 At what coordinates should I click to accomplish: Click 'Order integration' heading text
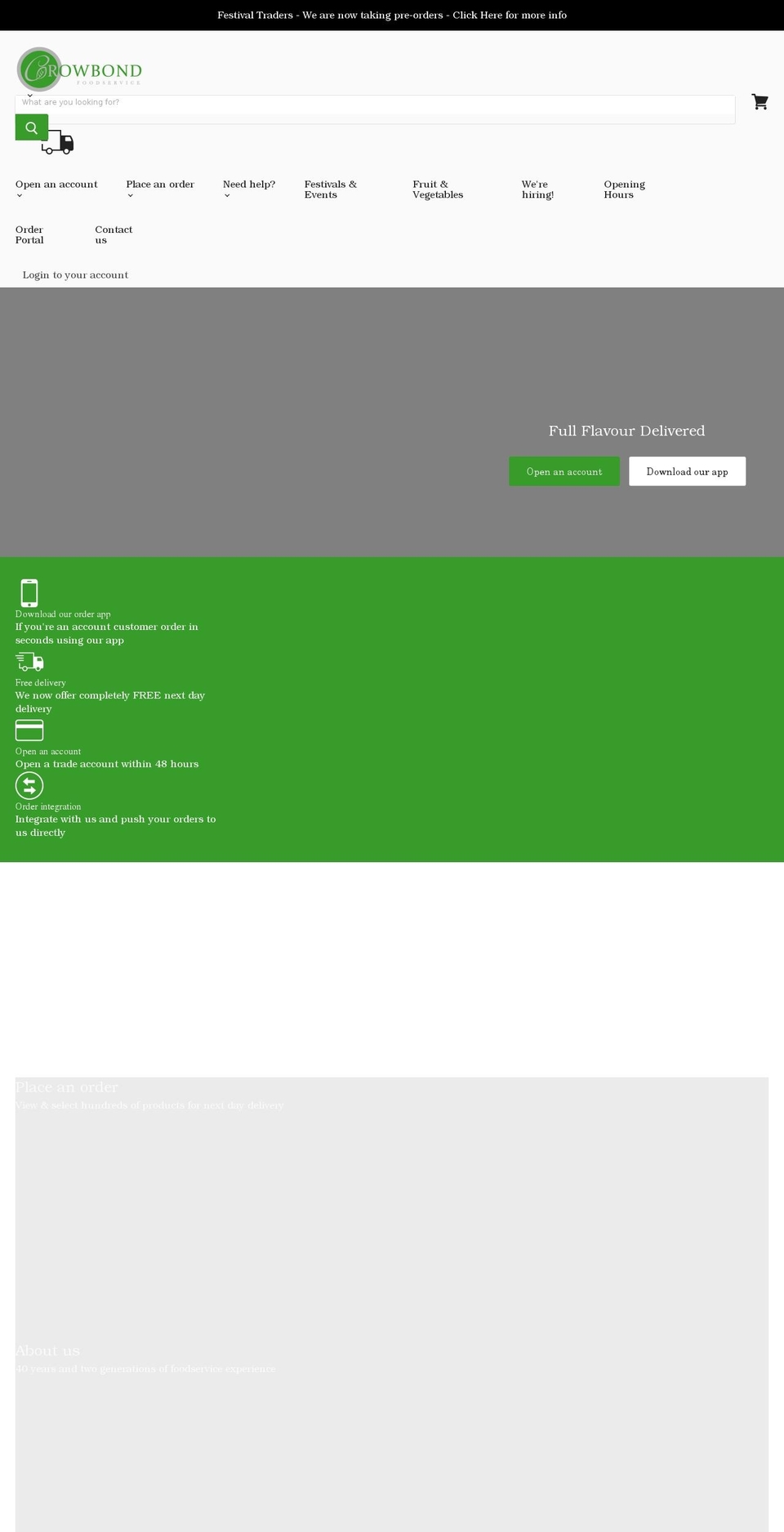click(x=48, y=806)
